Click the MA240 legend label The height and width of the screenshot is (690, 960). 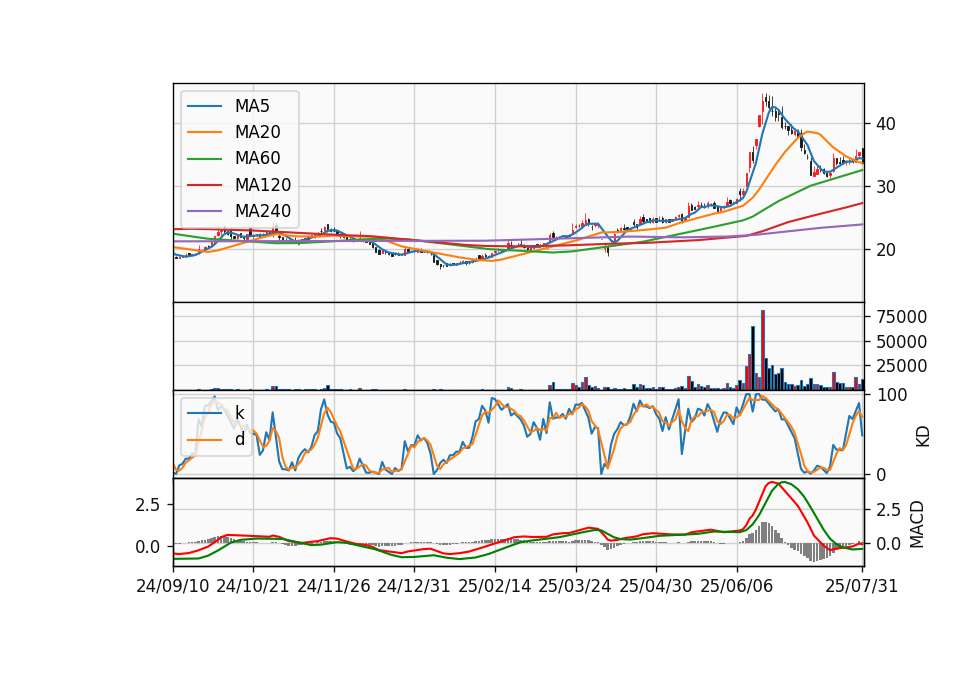click(x=263, y=211)
